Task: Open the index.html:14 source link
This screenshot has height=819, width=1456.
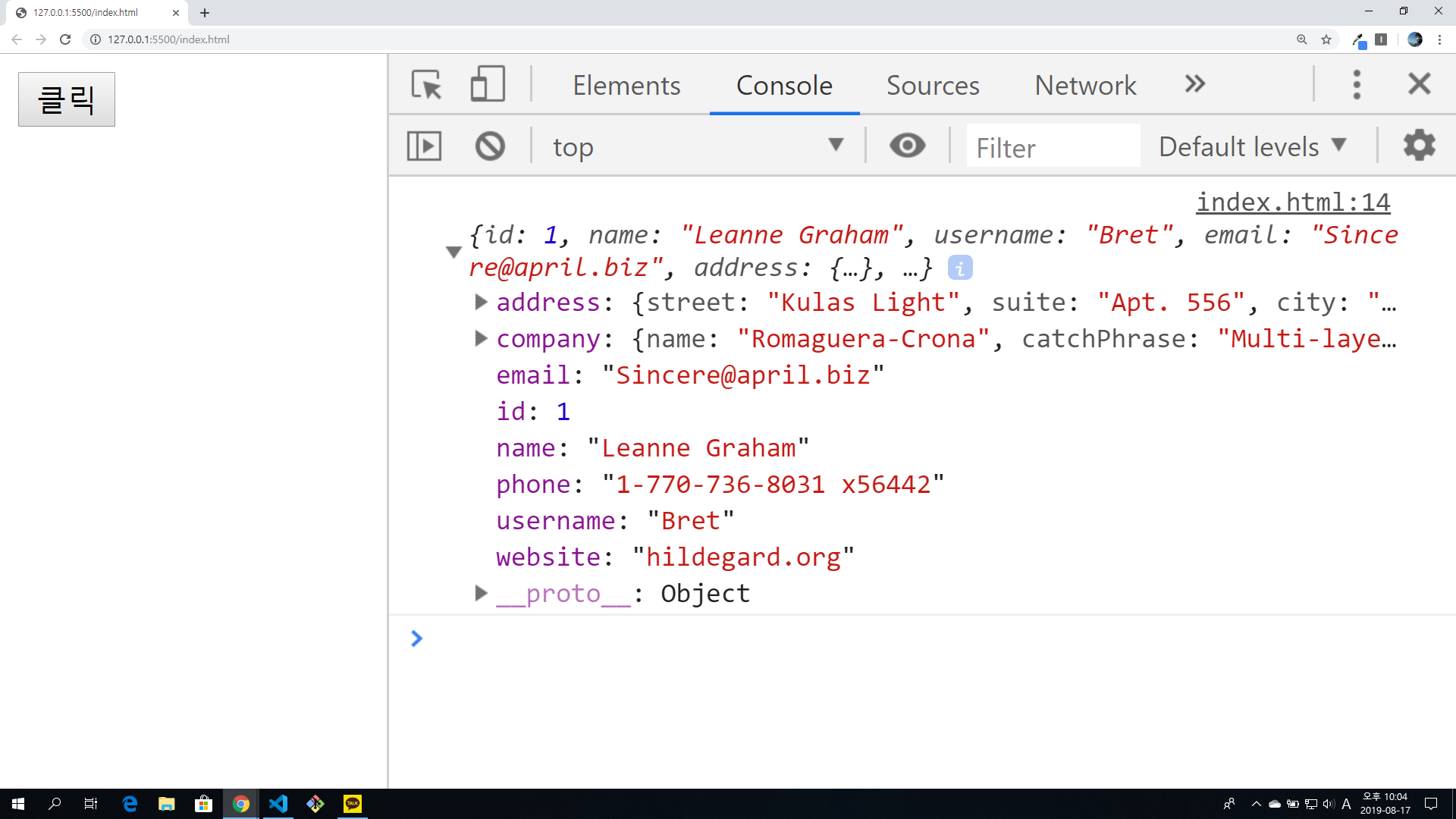Action: coord(1293,202)
